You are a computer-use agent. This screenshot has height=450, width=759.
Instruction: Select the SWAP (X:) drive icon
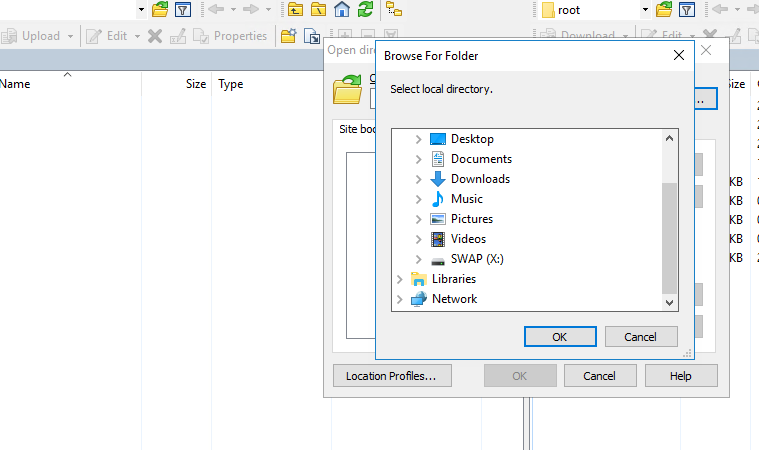(437, 259)
